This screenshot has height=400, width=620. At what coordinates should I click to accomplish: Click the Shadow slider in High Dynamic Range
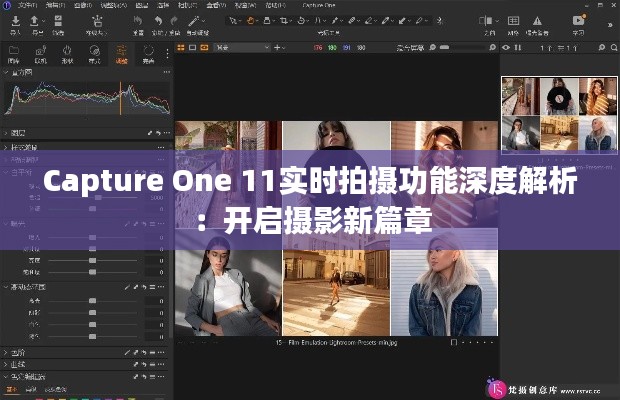pos(93,313)
